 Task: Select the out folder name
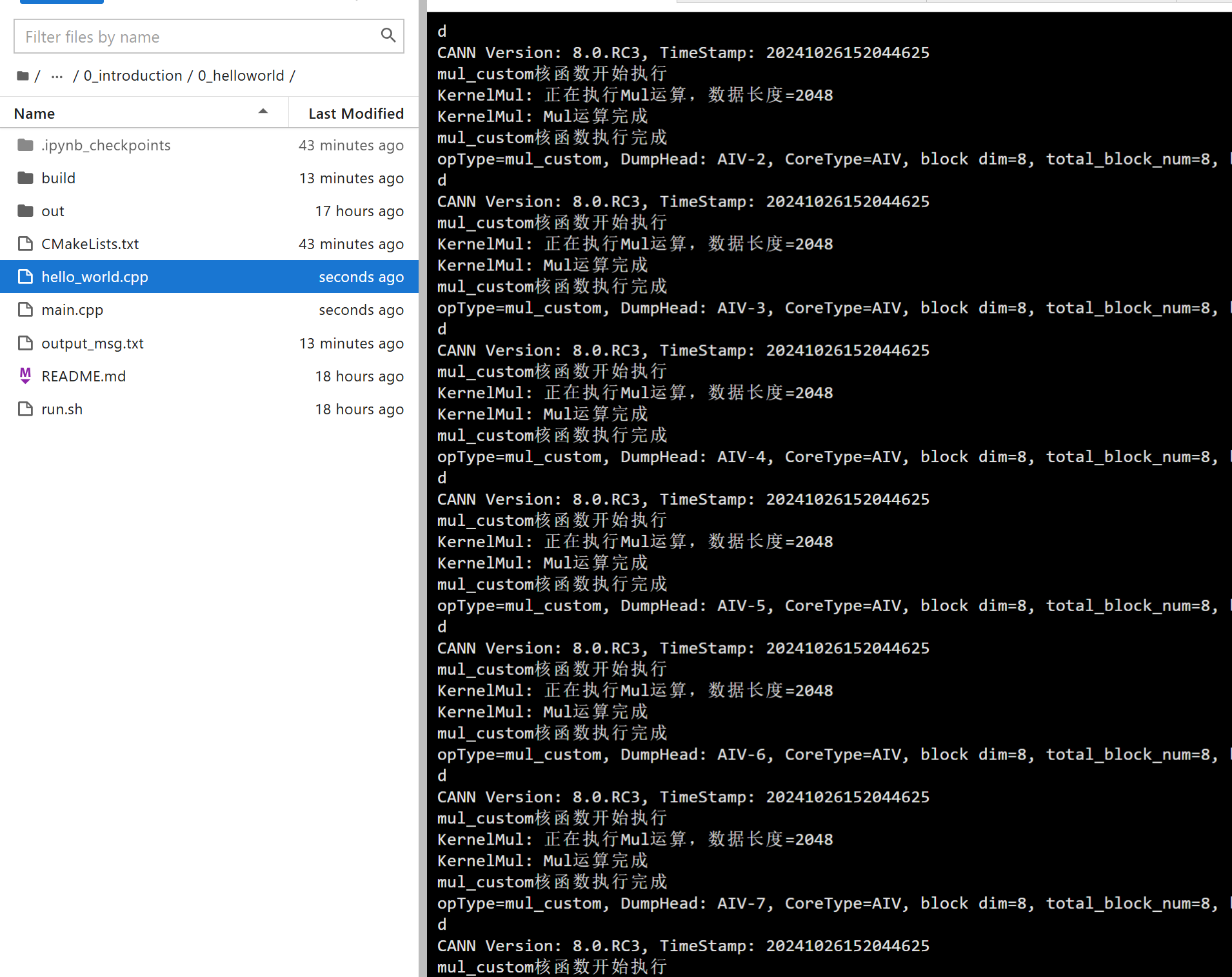click(x=53, y=211)
